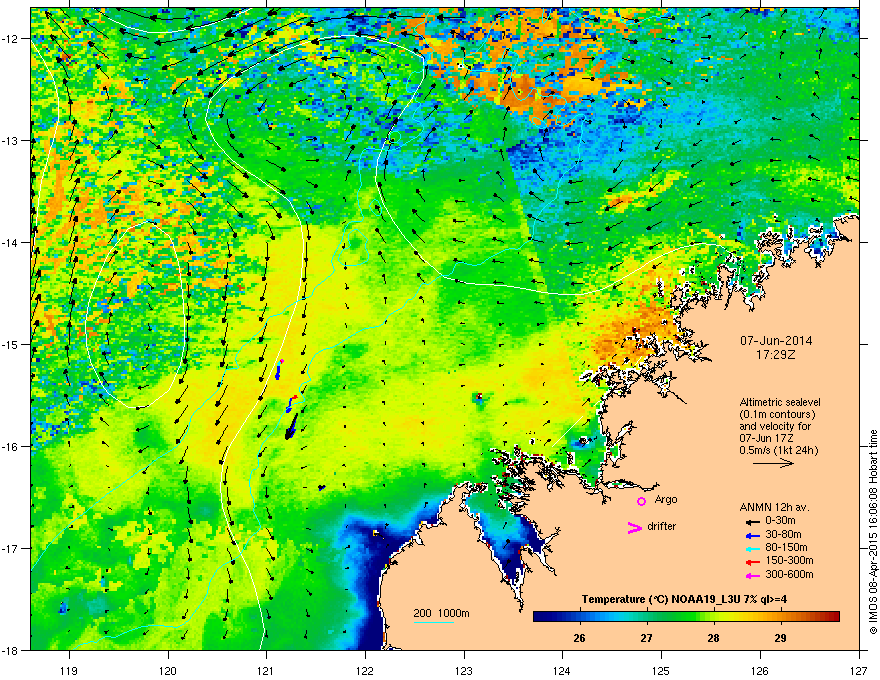Click the large dark mooring arrow near 16S
The image size is (880, 680).
coord(290,428)
